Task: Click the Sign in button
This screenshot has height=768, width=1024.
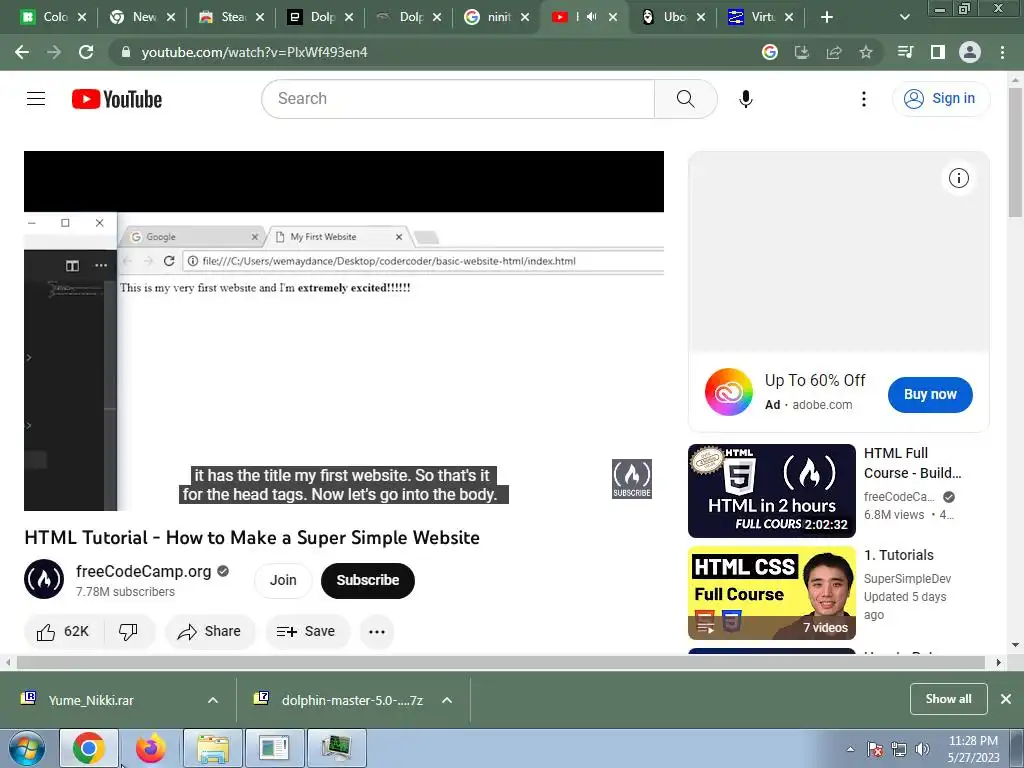Action: click(940, 99)
